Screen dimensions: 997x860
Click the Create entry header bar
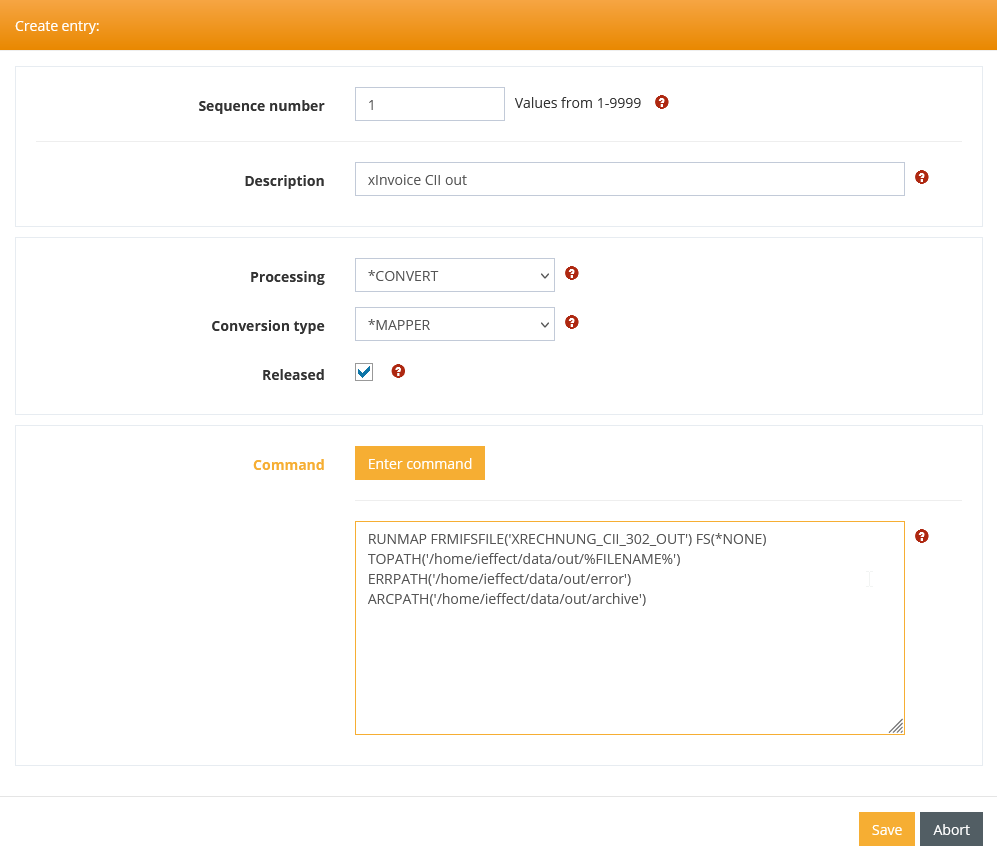[x=498, y=25]
